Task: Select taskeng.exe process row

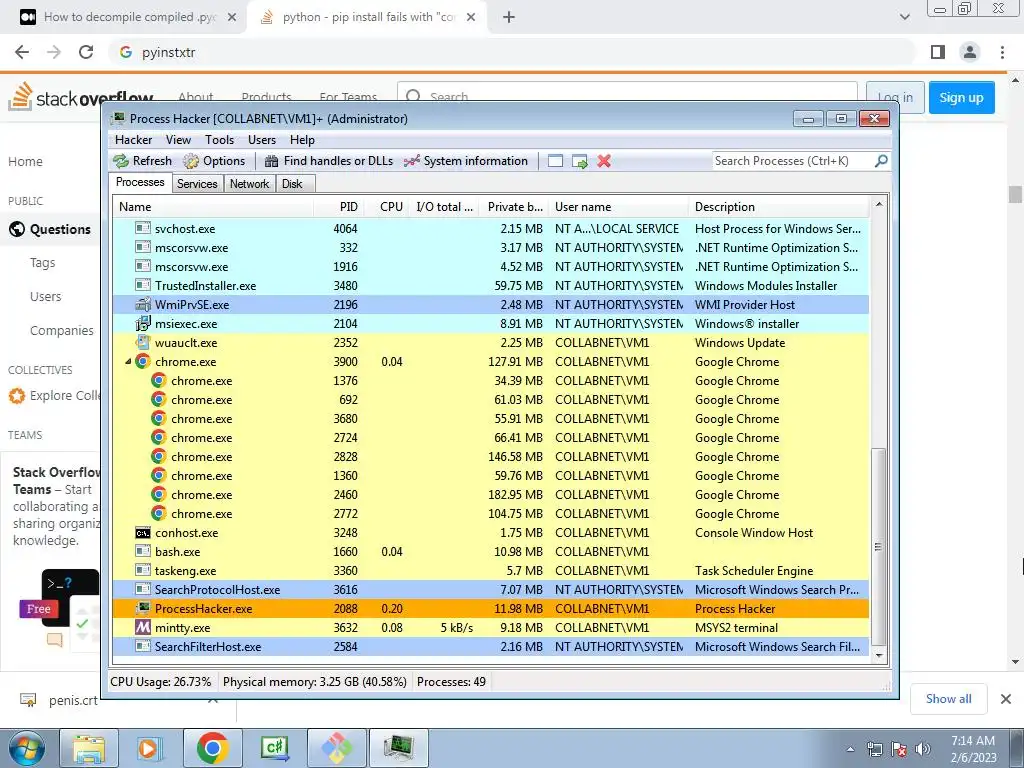Action: [491, 571]
